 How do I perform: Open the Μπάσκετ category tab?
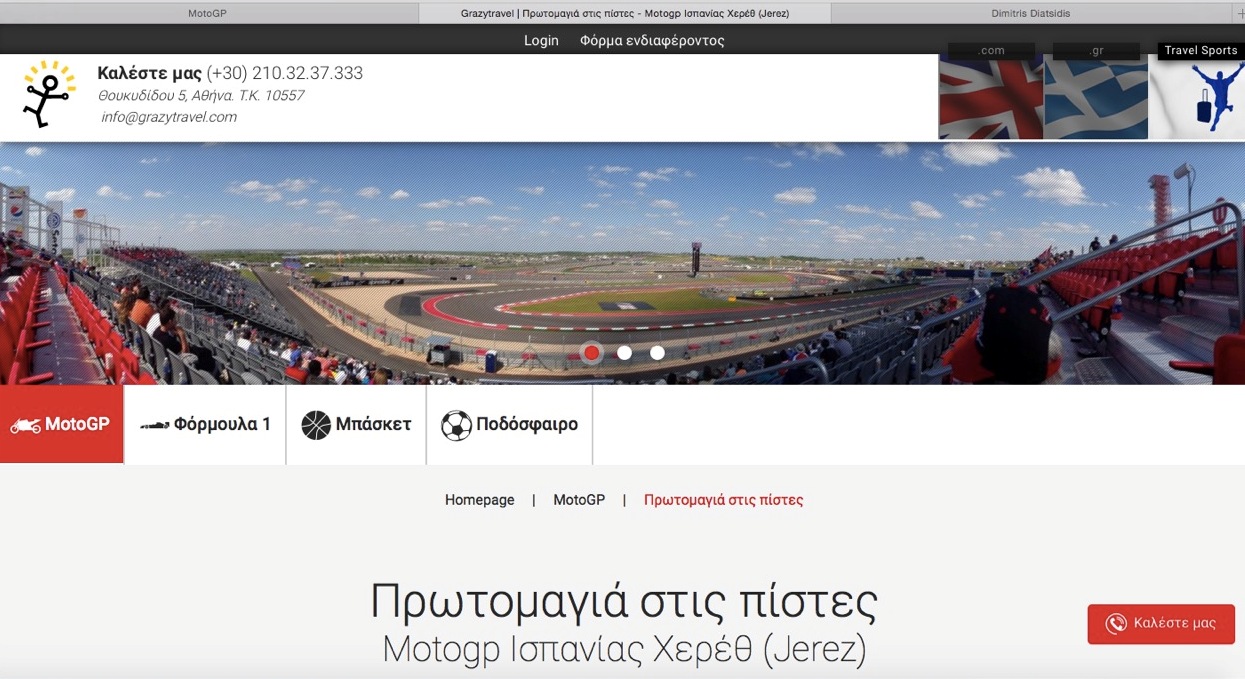[356, 425]
